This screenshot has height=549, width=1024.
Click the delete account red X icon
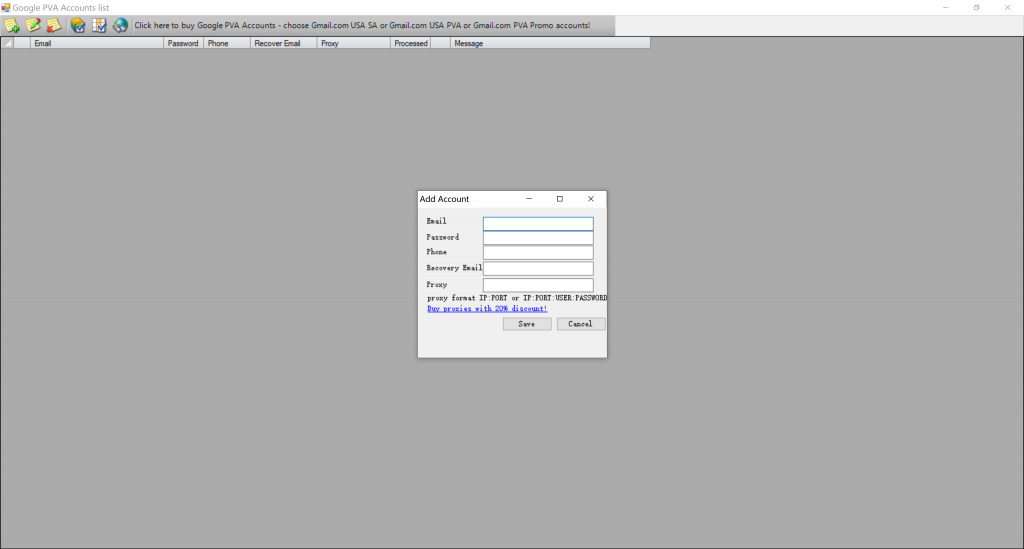[54, 25]
